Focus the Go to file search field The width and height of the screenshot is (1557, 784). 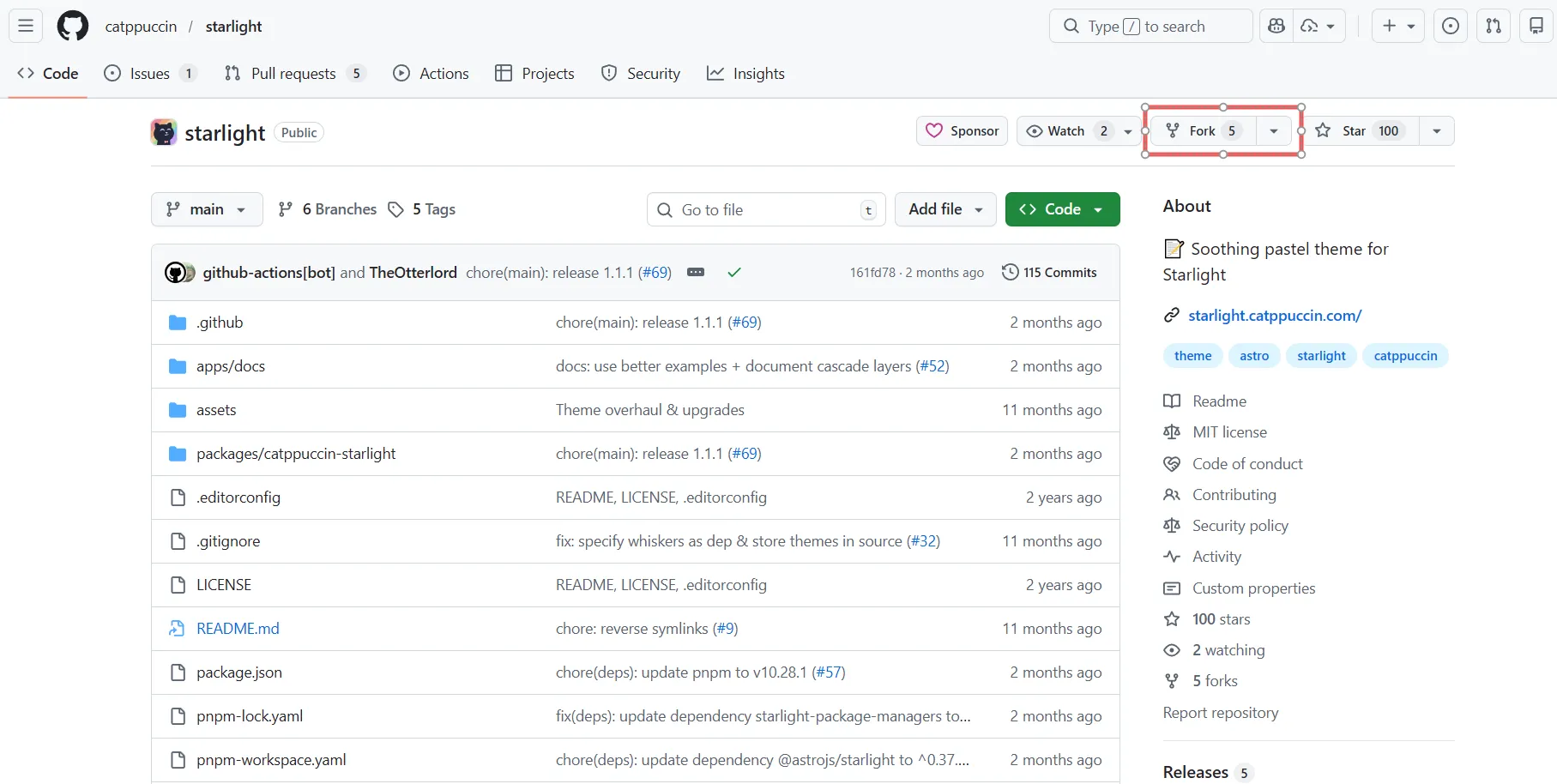tap(767, 209)
